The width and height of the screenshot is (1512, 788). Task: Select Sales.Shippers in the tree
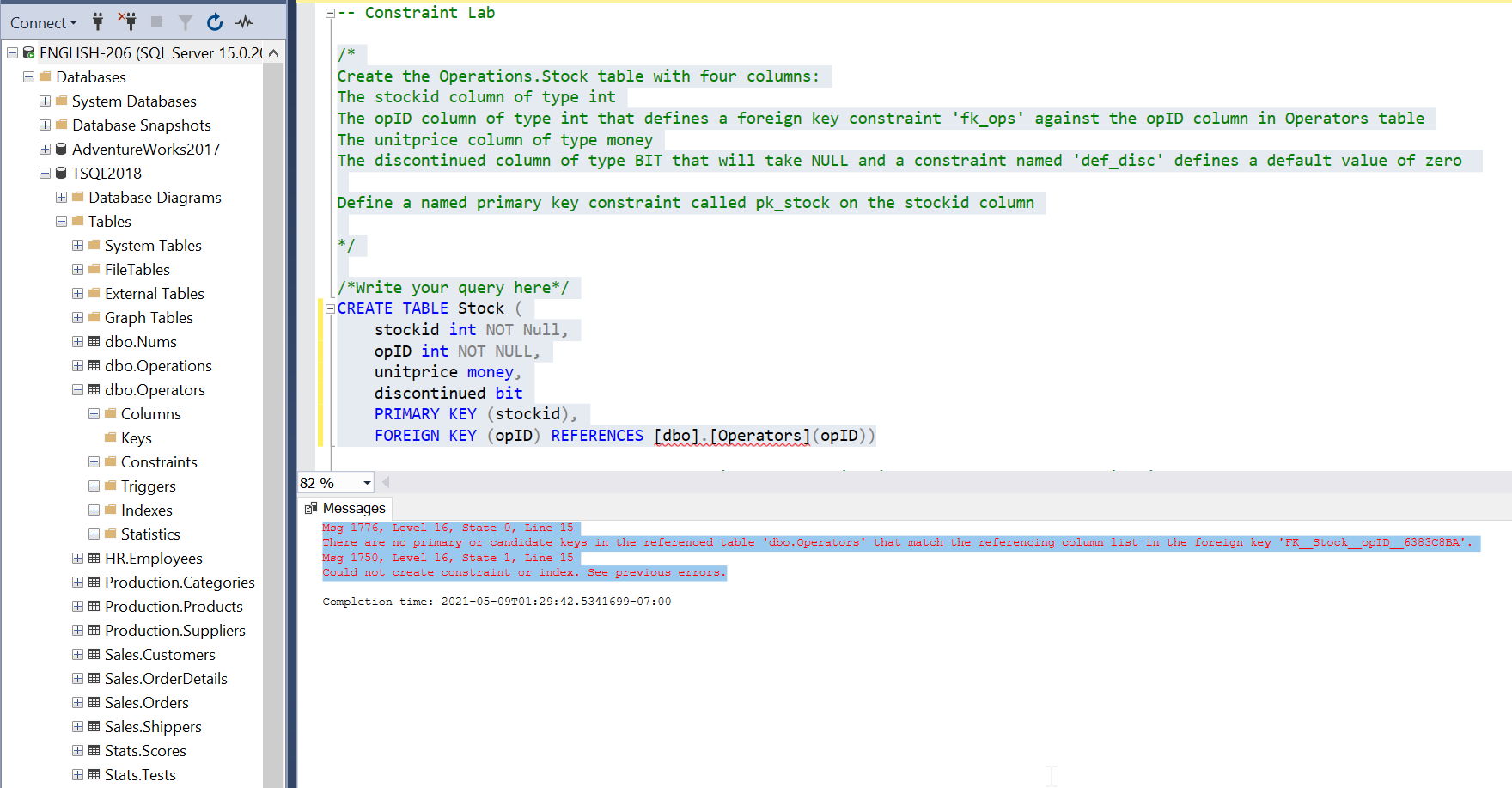click(153, 727)
